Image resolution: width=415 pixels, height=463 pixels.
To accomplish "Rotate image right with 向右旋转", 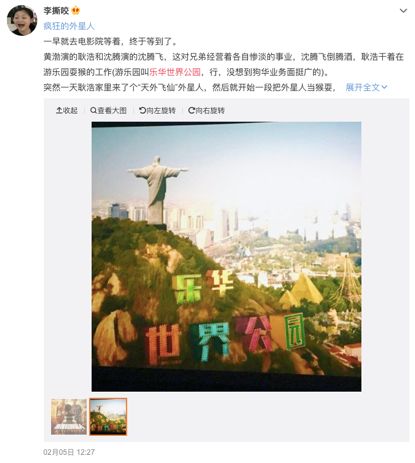I will point(206,110).
